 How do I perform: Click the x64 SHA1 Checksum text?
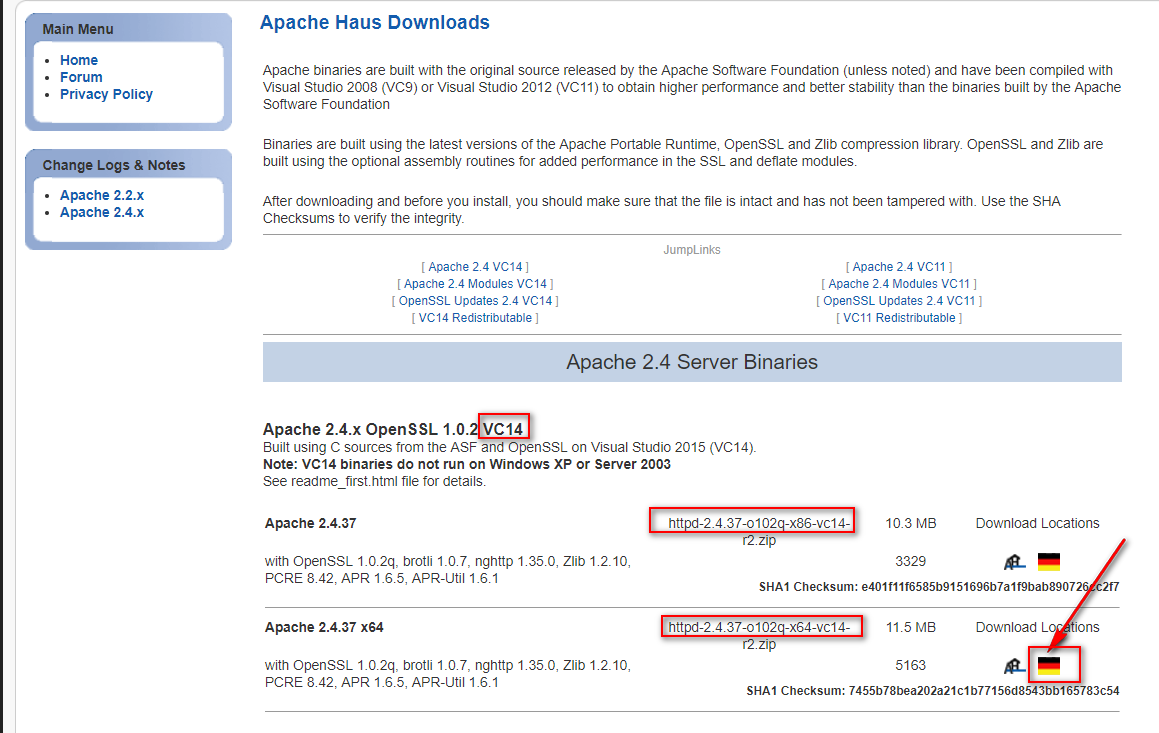tap(933, 691)
